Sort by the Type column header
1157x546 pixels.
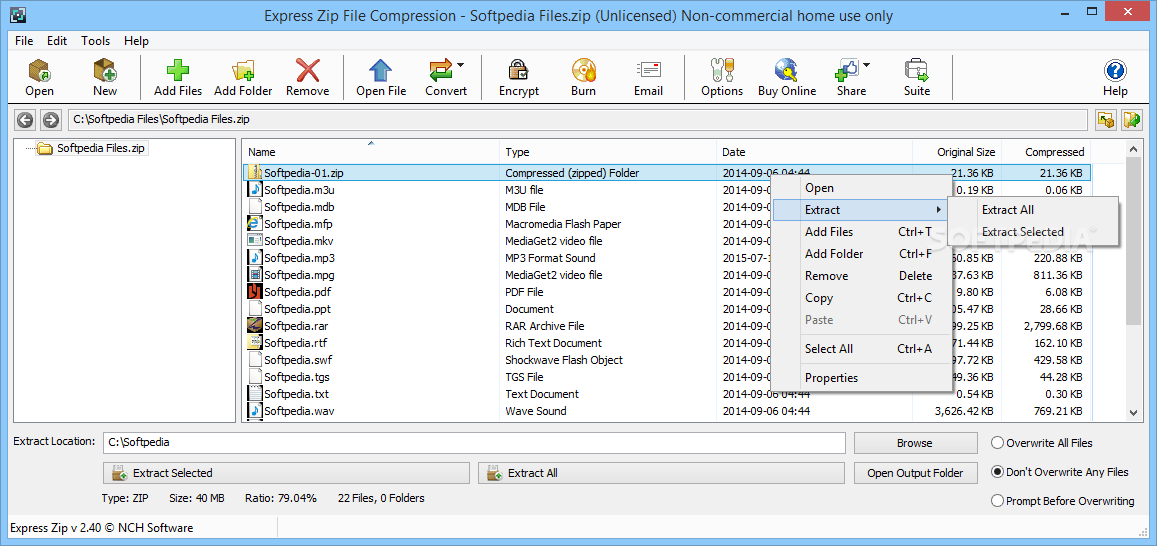tap(608, 152)
